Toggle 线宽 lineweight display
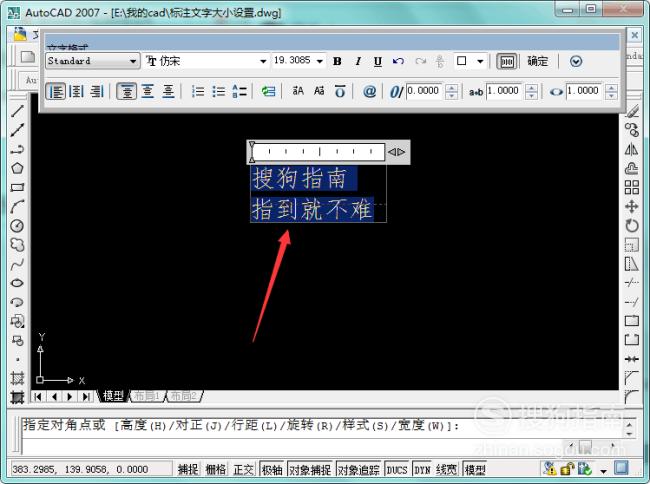The image size is (650, 484). (x=446, y=469)
